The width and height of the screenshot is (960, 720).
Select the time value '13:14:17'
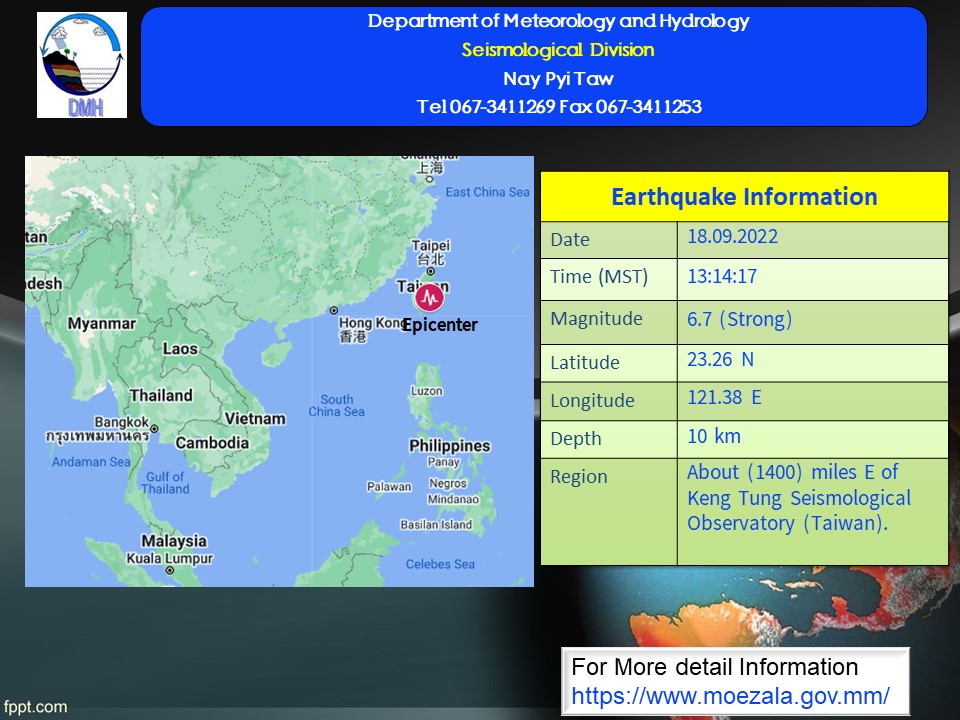tap(722, 277)
